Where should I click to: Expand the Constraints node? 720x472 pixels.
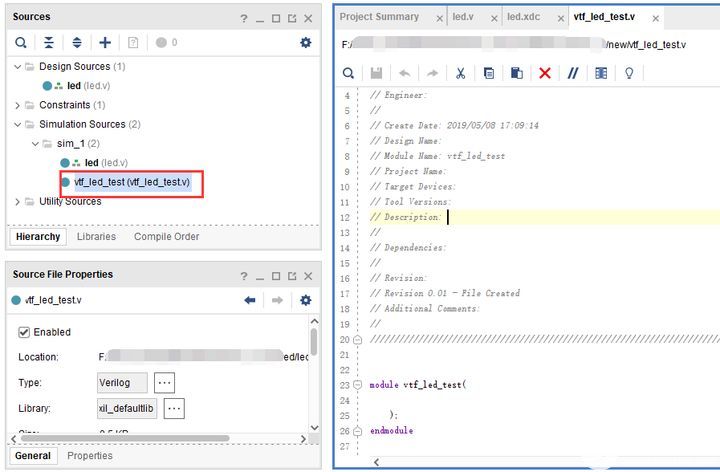pyautogui.click(x=17, y=106)
